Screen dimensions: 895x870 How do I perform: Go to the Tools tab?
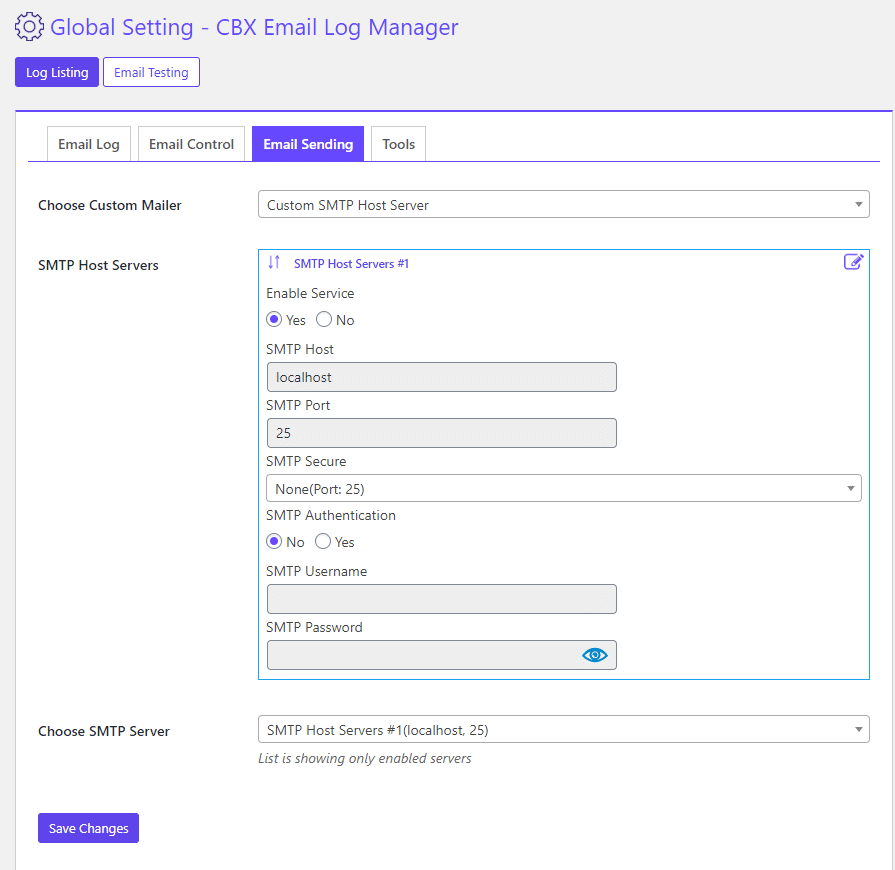pyautogui.click(x=398, y=144)
